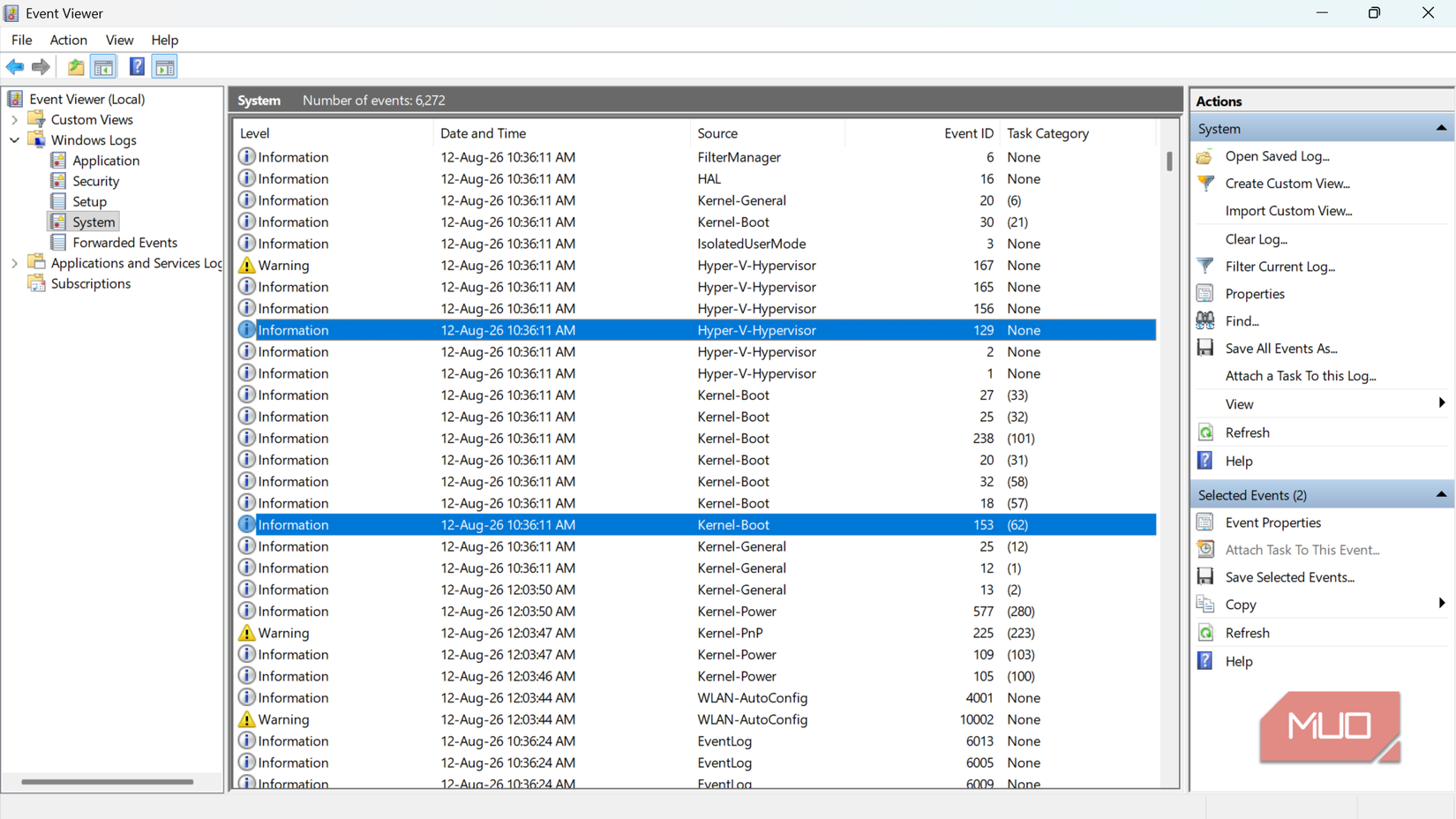Click the Subscriptions icon in tree
The image size is (1456, 819).
36,282
